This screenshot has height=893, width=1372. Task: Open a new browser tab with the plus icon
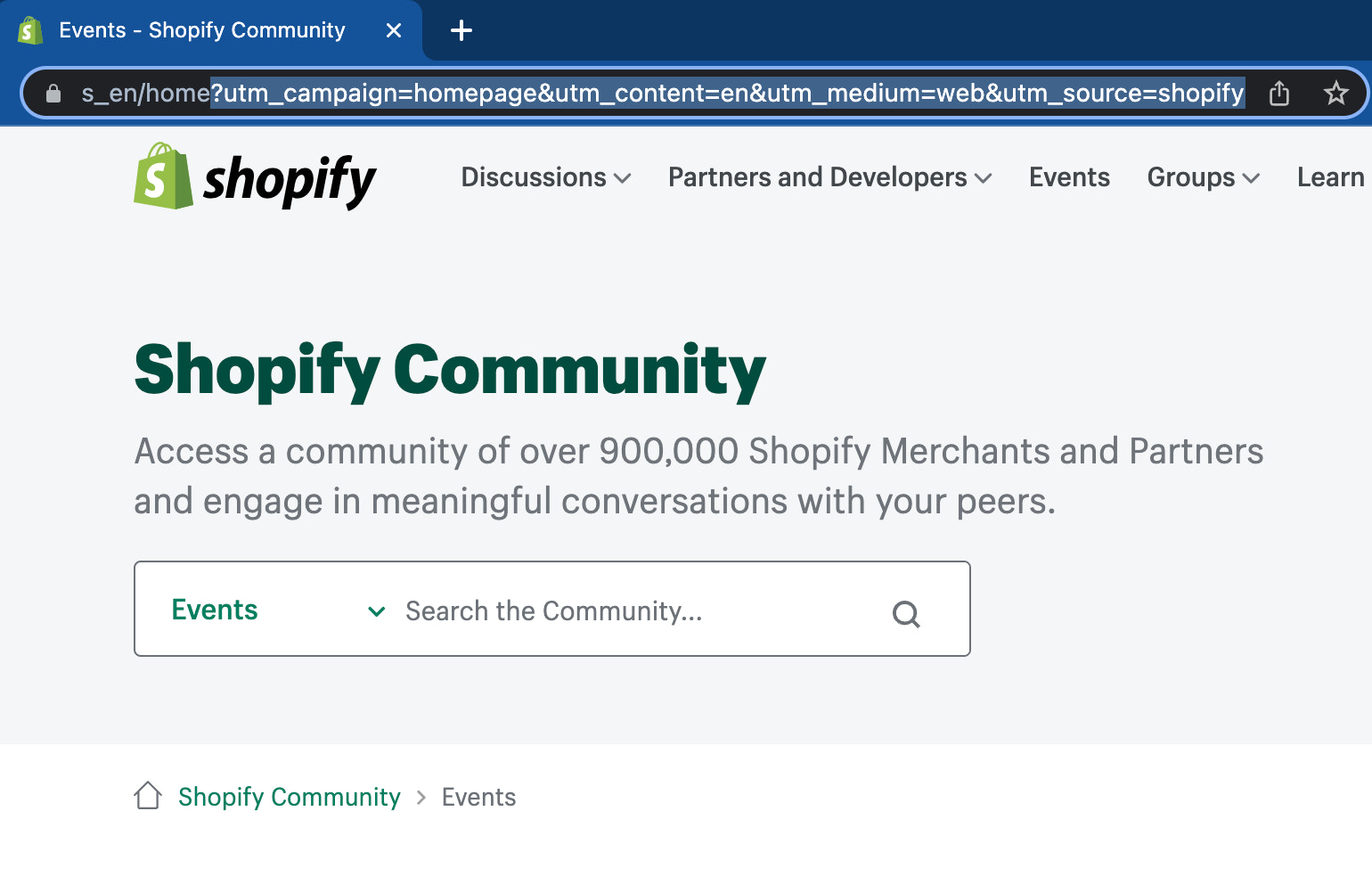click(x=461, y=29)
